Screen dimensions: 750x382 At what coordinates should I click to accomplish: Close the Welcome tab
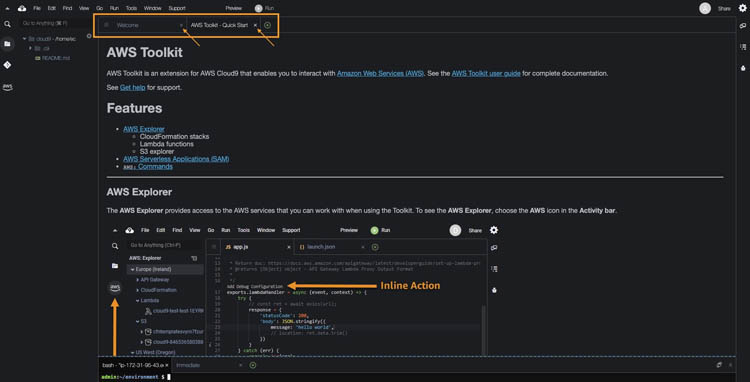[x=181, y=25]
